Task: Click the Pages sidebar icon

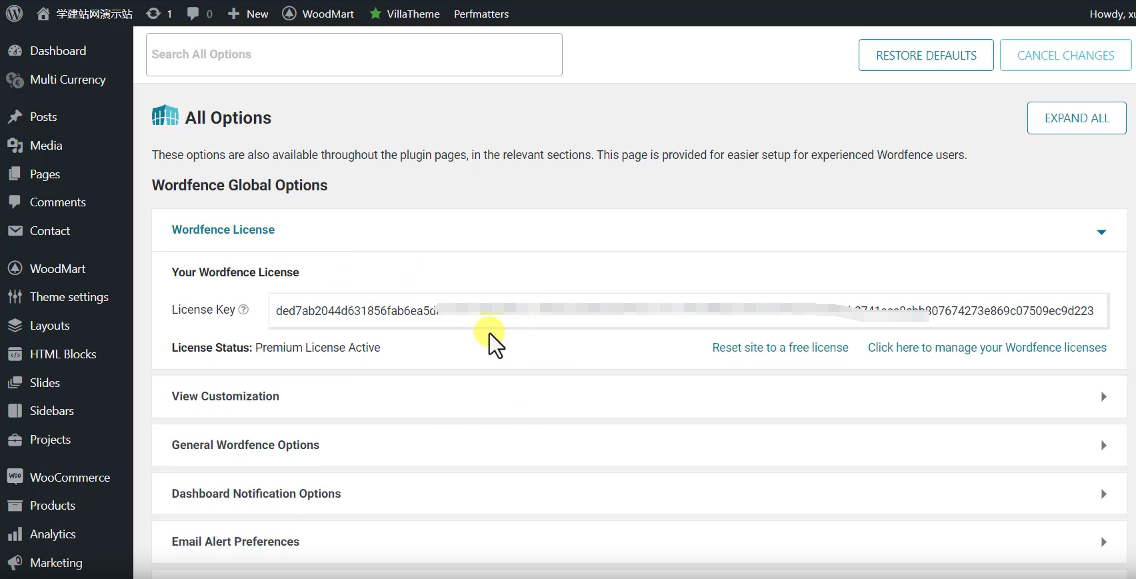Action: pyautogui.click(x=14, y=174)
